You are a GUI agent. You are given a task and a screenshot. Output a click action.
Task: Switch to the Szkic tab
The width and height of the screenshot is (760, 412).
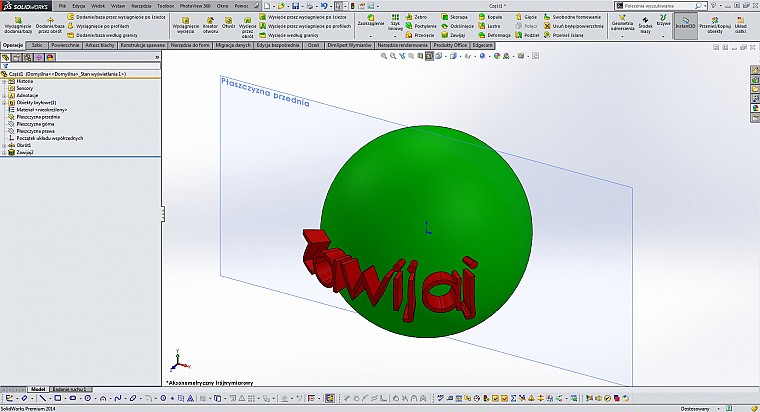click(x=37, y=45)
